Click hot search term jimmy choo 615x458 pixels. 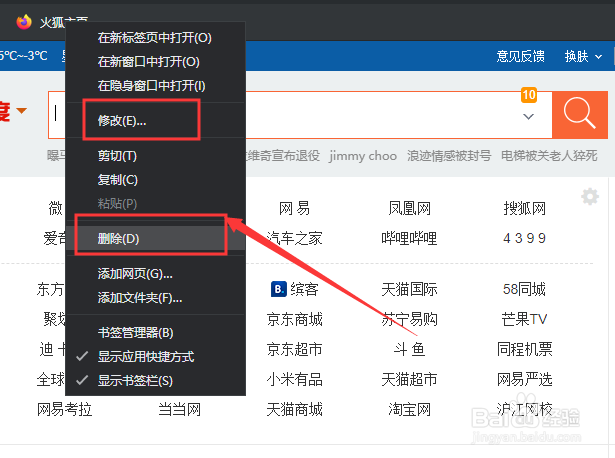[363, 156]
